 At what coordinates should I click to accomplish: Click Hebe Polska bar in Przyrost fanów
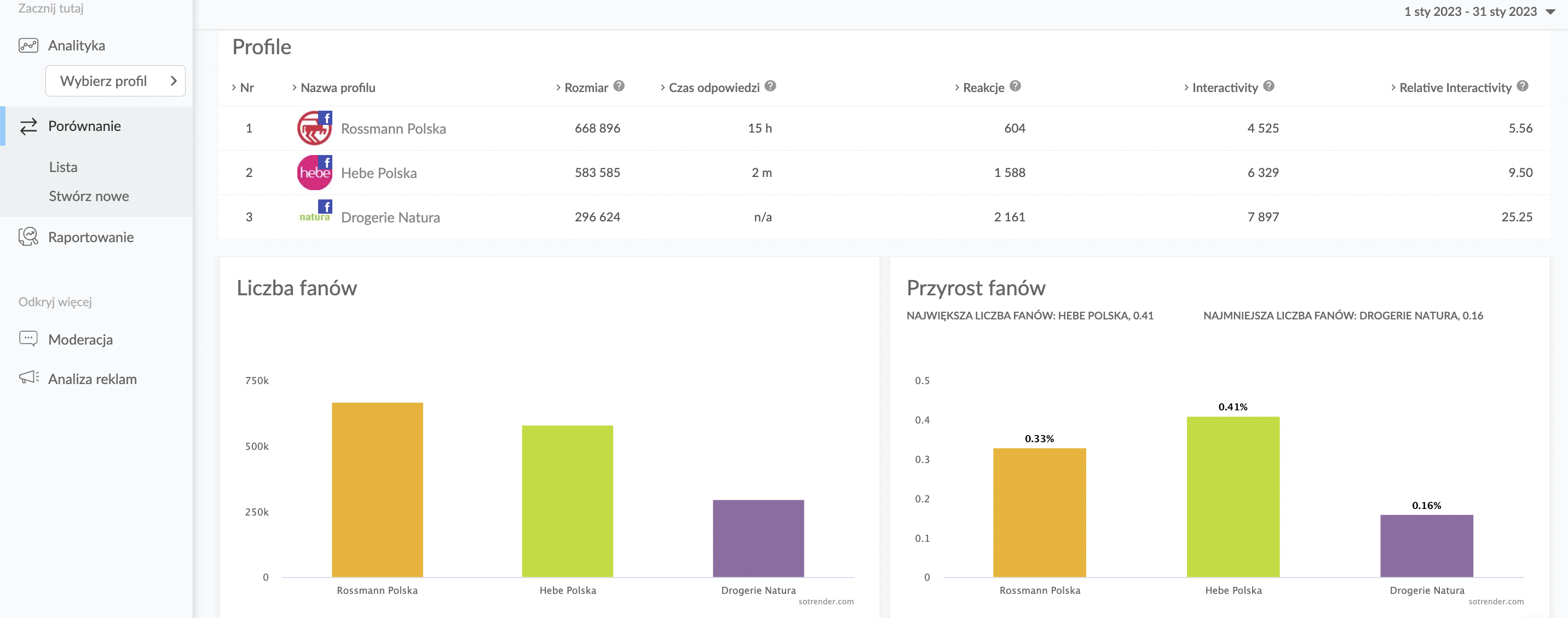tap(1232, 496)
